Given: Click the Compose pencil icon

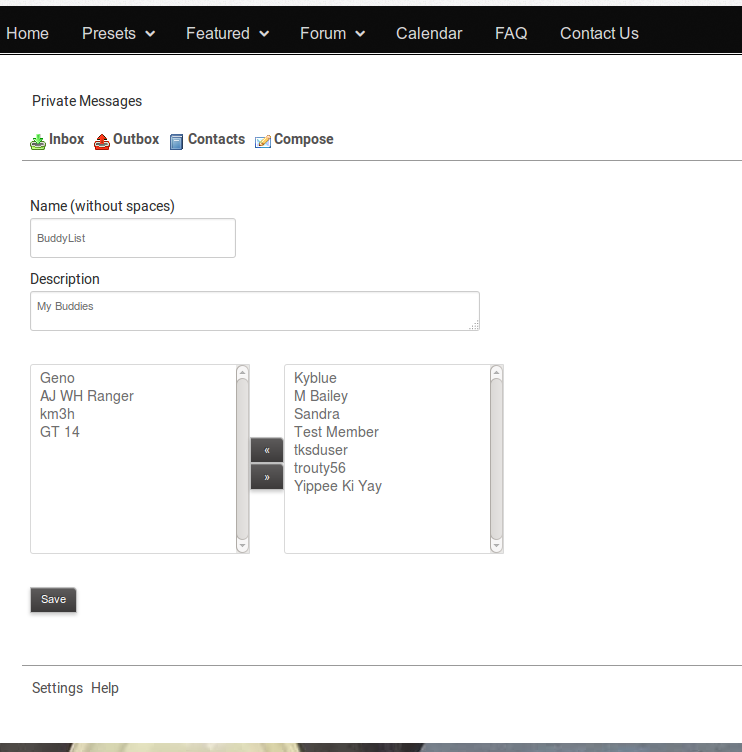Looking at the screenshot, I should click(263, 142).
